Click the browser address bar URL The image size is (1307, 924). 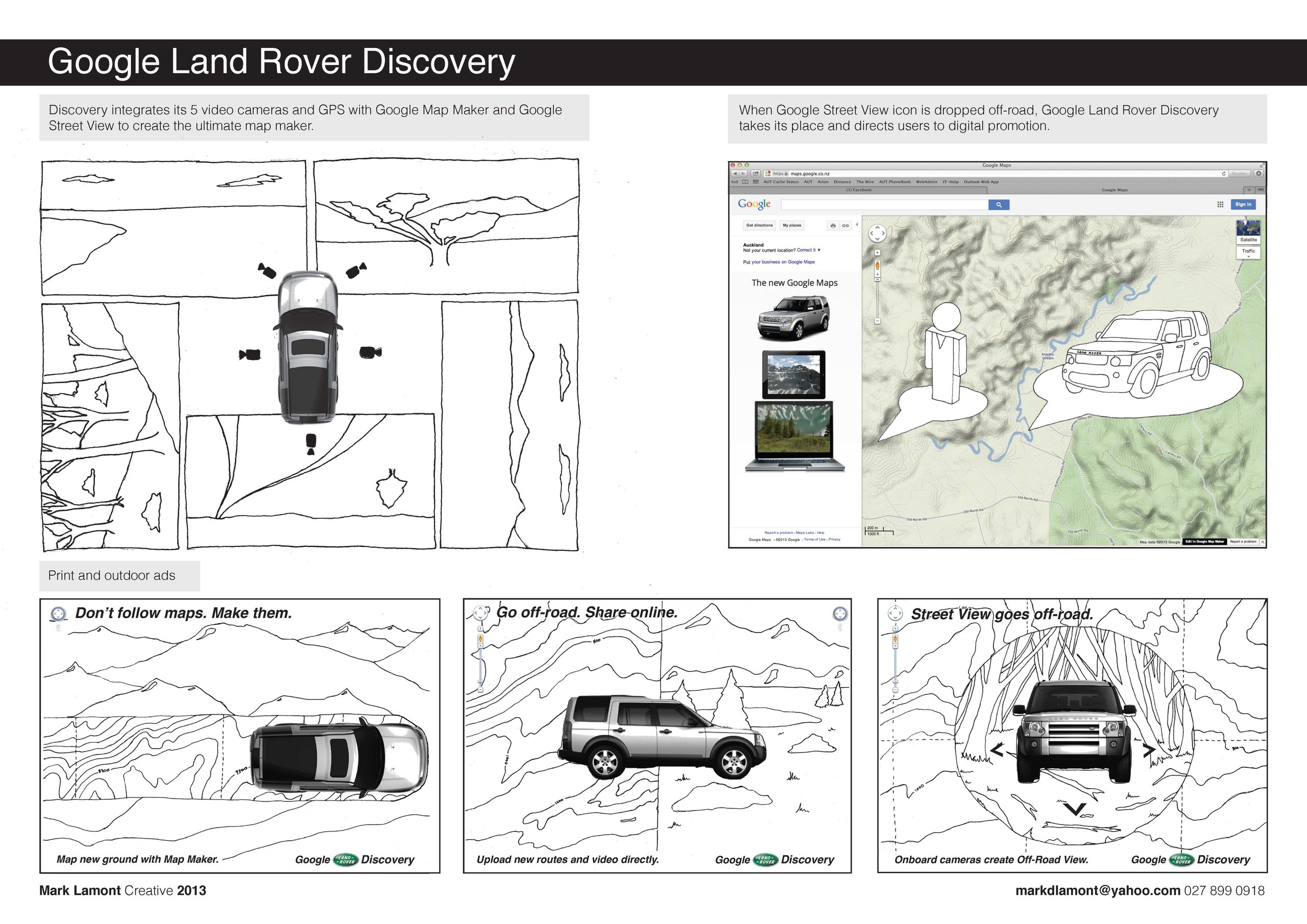click(x=810, y=174)
